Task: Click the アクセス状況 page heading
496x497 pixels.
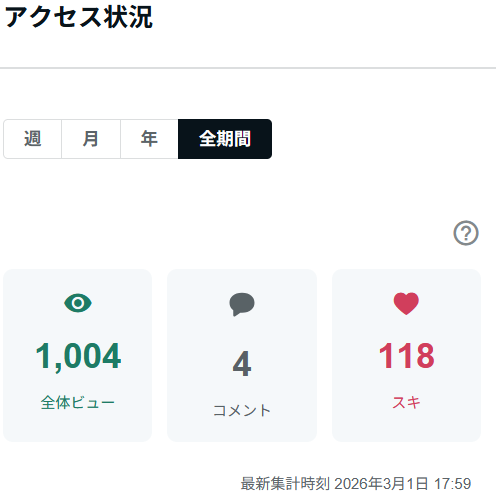Action: click(79, 17)
